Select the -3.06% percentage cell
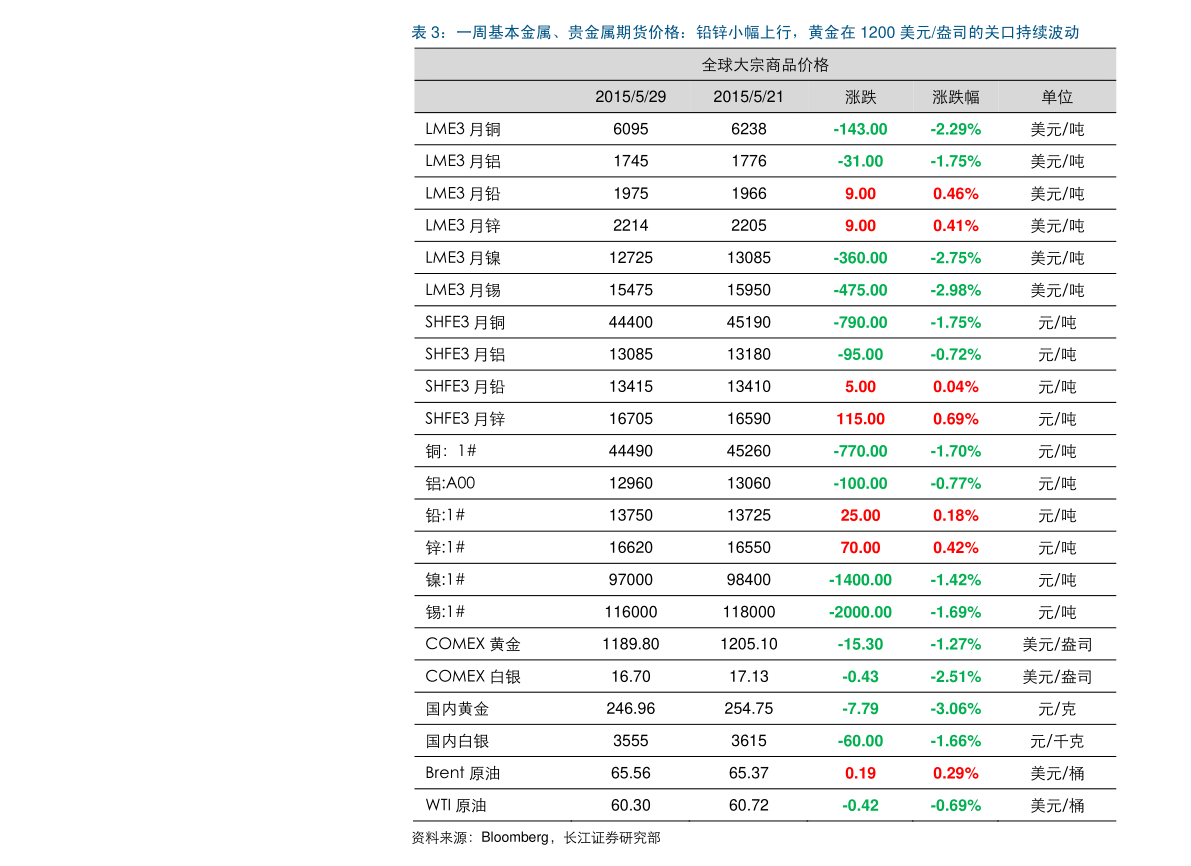Viewport: 1191px width, 866px height. (x=955, y=709)
